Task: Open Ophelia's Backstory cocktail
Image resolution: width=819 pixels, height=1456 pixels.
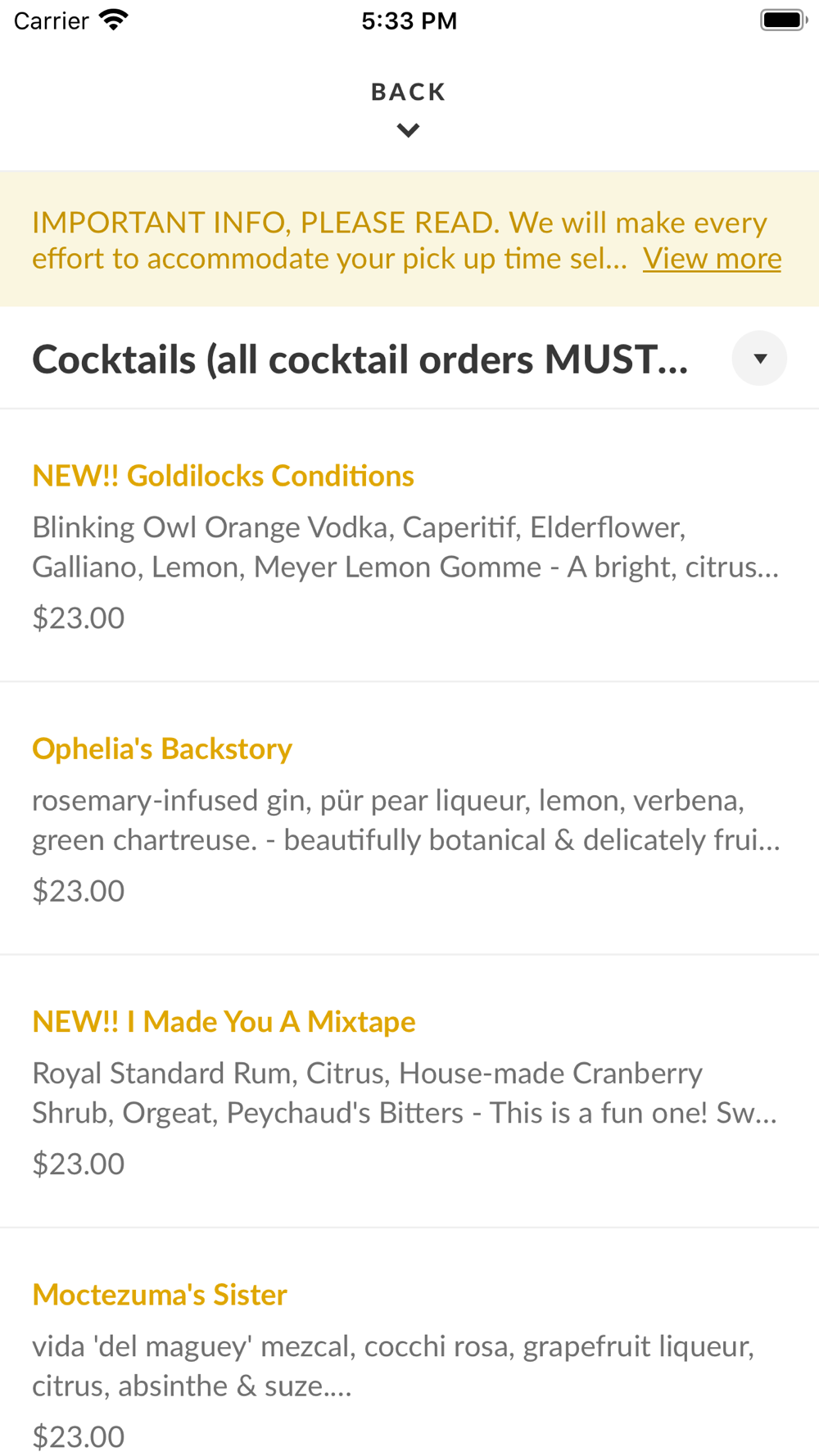Action: click(162, 748)
